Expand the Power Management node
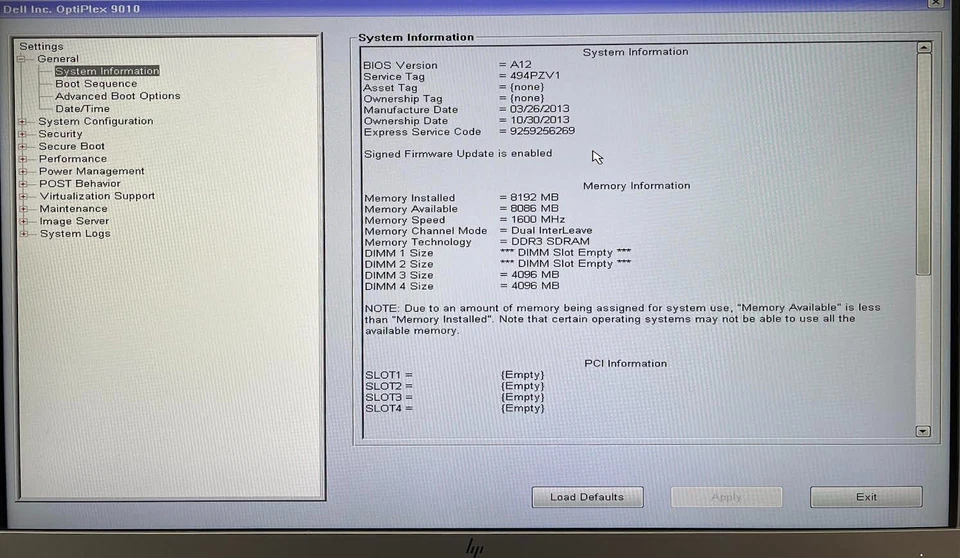 23,172
